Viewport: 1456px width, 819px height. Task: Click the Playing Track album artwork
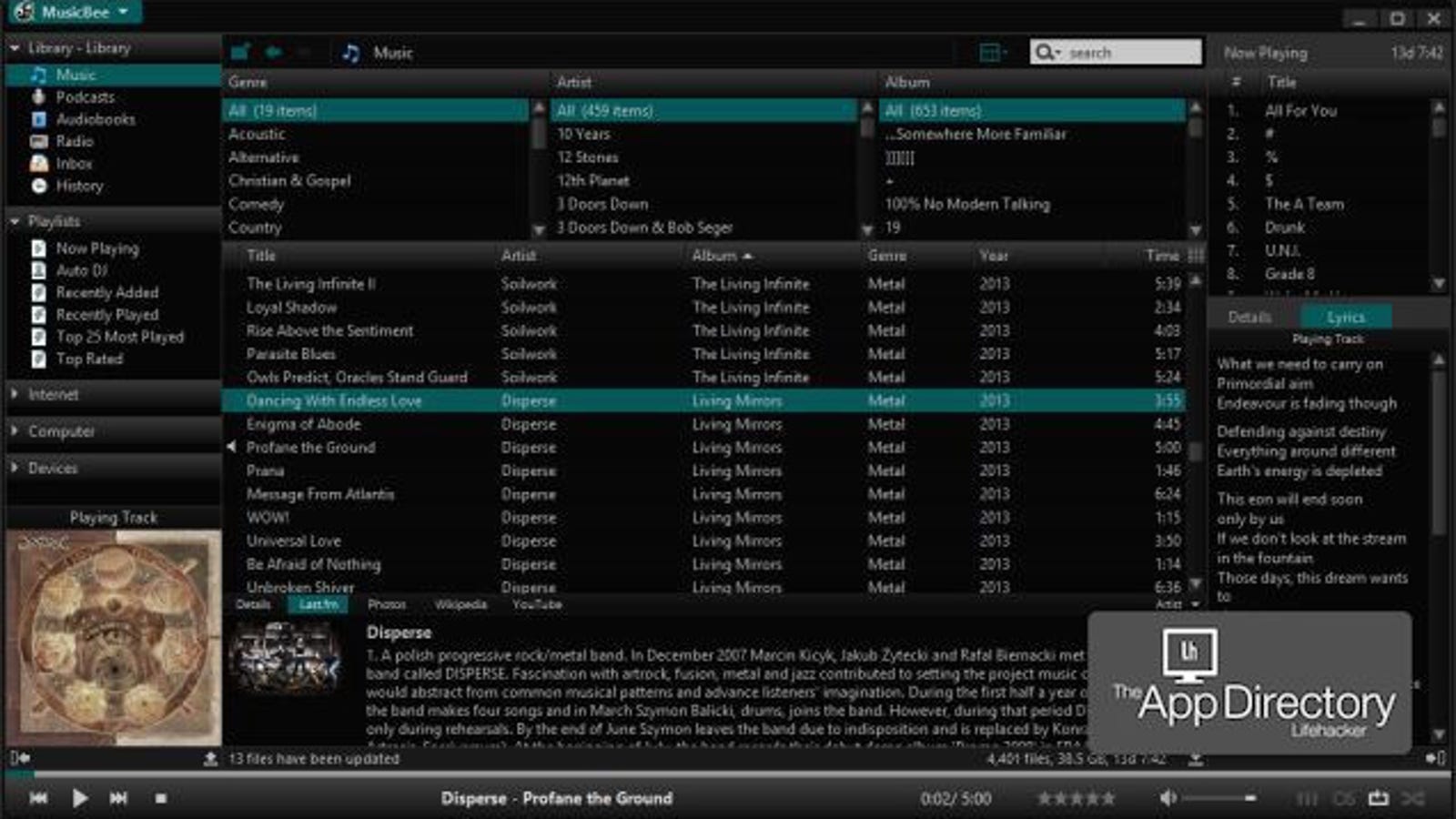coord(114,638)
